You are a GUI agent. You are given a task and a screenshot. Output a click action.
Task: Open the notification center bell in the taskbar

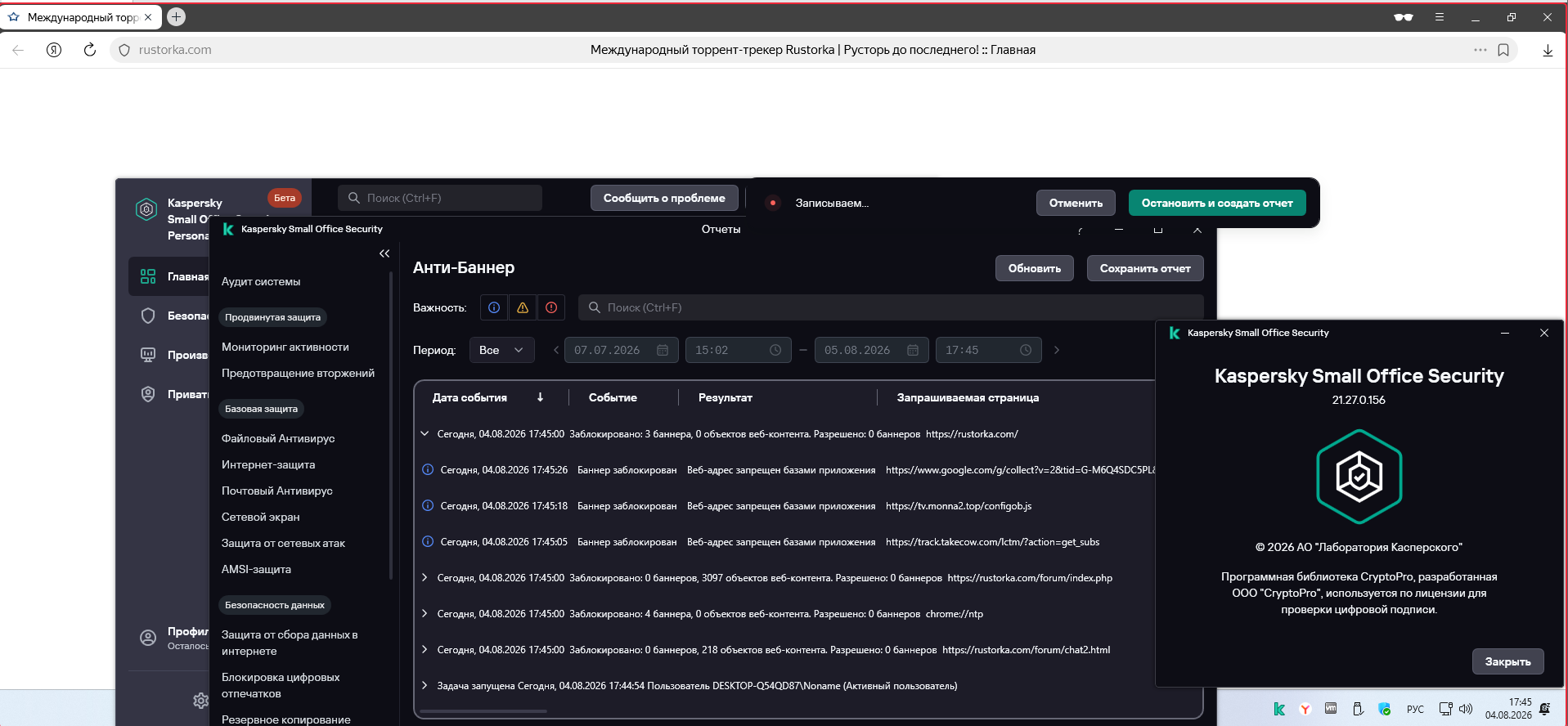pyautogui.click(x=1544, y=709)
